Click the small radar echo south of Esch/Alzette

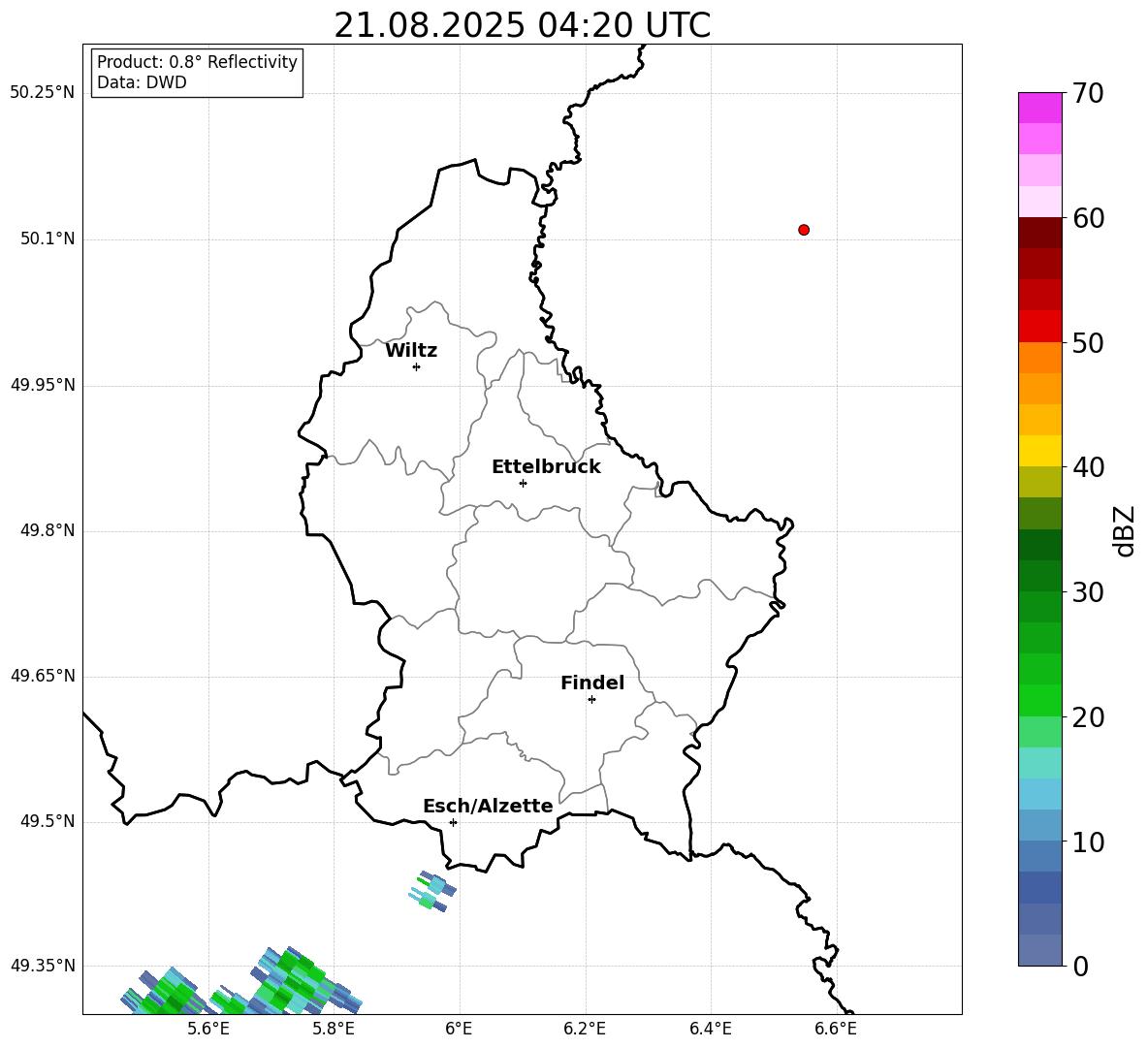tap(432, 891)
